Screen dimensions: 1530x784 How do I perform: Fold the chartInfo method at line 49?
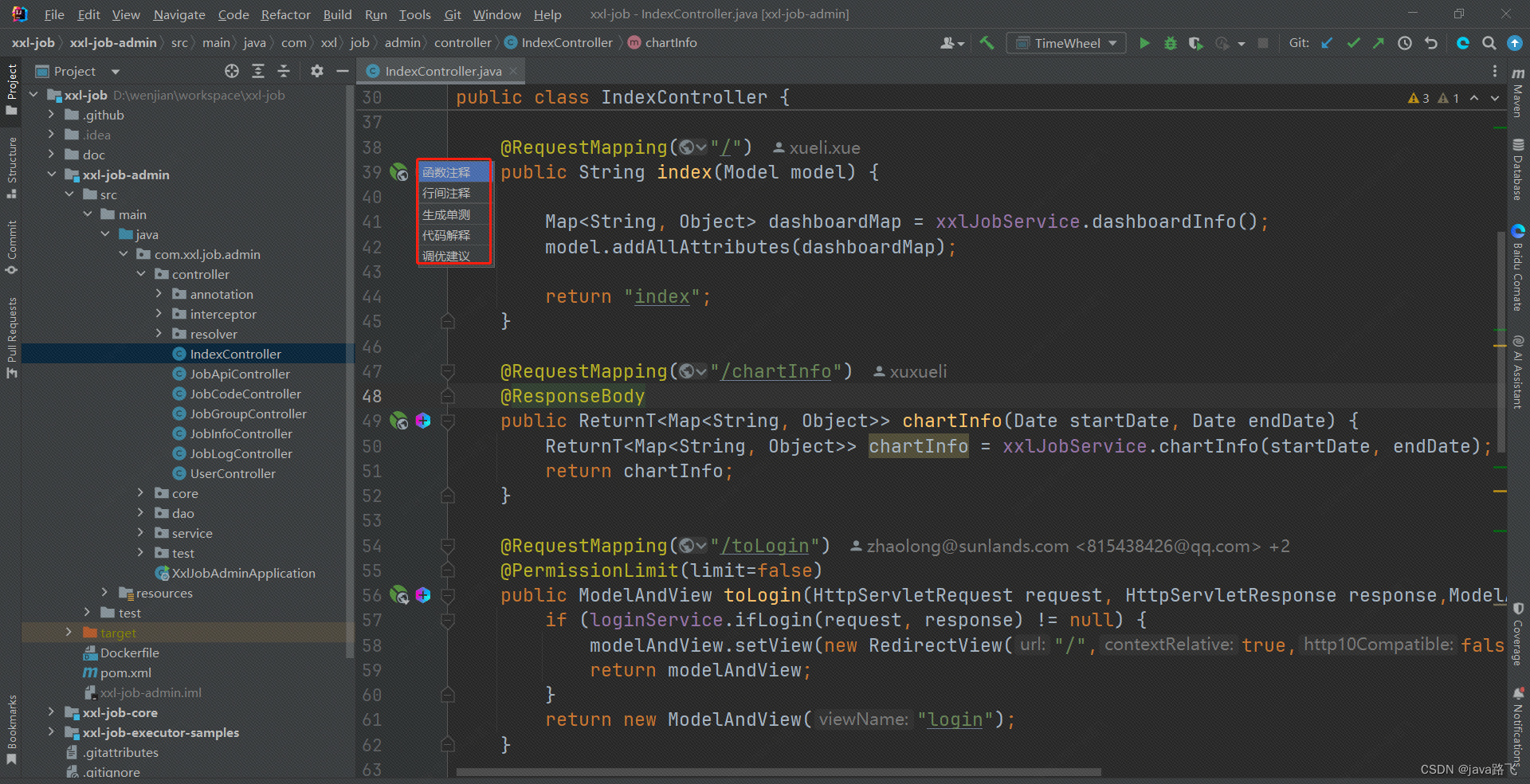click(x=448, y=421)
